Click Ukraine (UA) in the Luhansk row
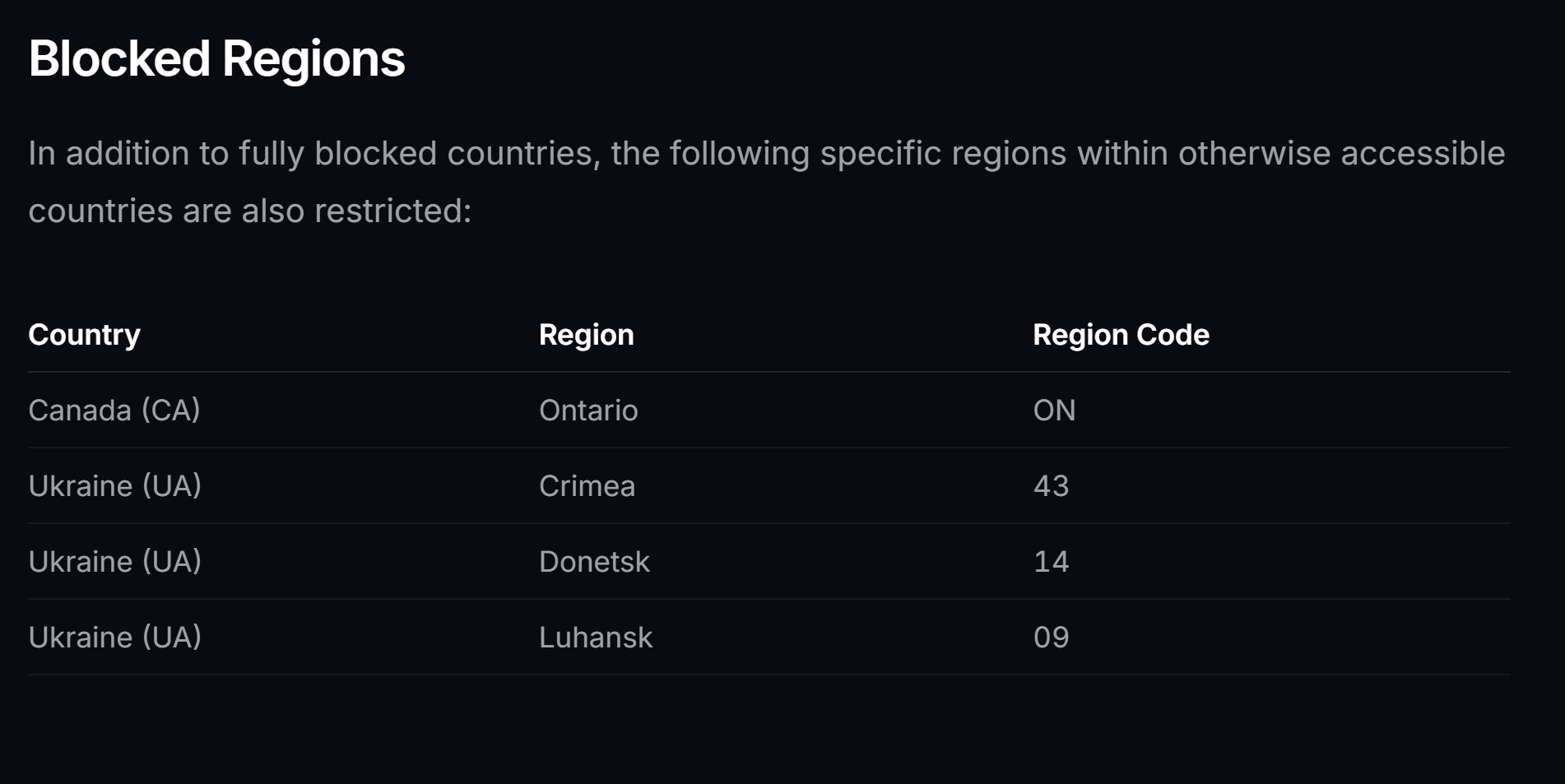Screen dimensions: 1565x784 (x=114, y=637)
